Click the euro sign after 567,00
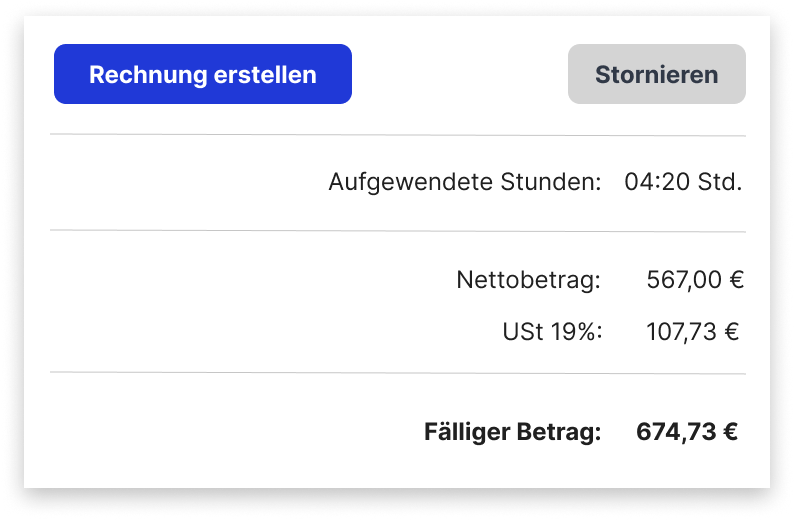 pyautogui.click(x=736, y=280)
